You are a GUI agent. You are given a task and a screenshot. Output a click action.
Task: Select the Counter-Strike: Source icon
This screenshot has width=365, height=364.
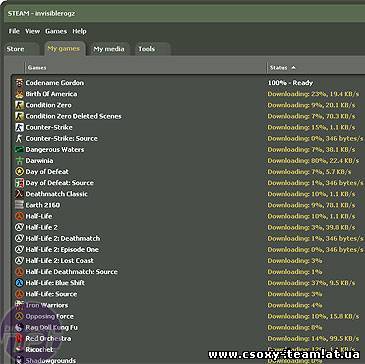[20, 138]
